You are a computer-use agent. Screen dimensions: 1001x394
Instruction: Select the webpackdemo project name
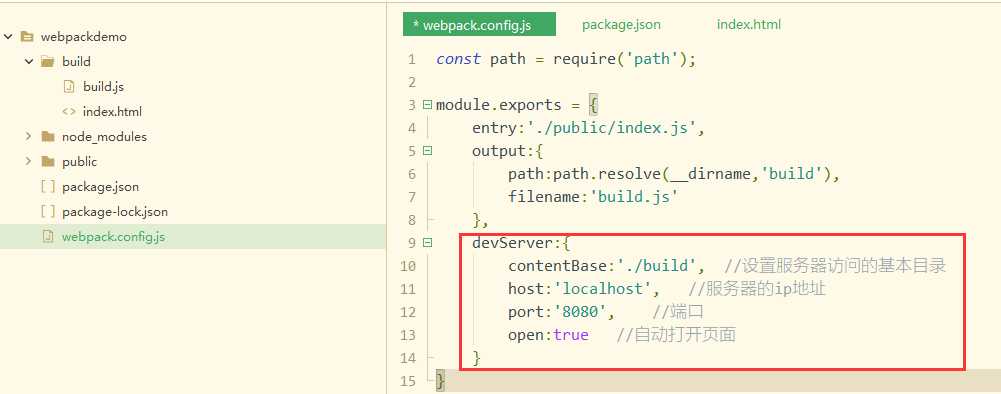click(84, 37)
